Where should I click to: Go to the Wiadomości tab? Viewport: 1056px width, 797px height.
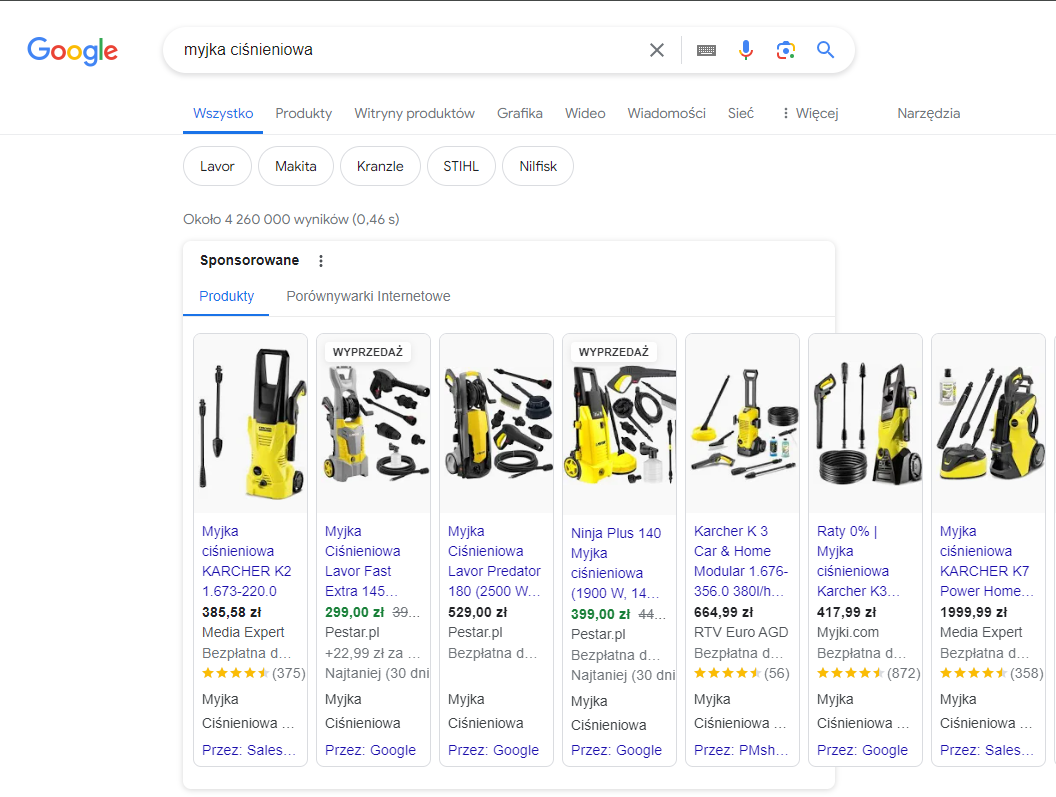pyautogui.click(x=667, y=113)
